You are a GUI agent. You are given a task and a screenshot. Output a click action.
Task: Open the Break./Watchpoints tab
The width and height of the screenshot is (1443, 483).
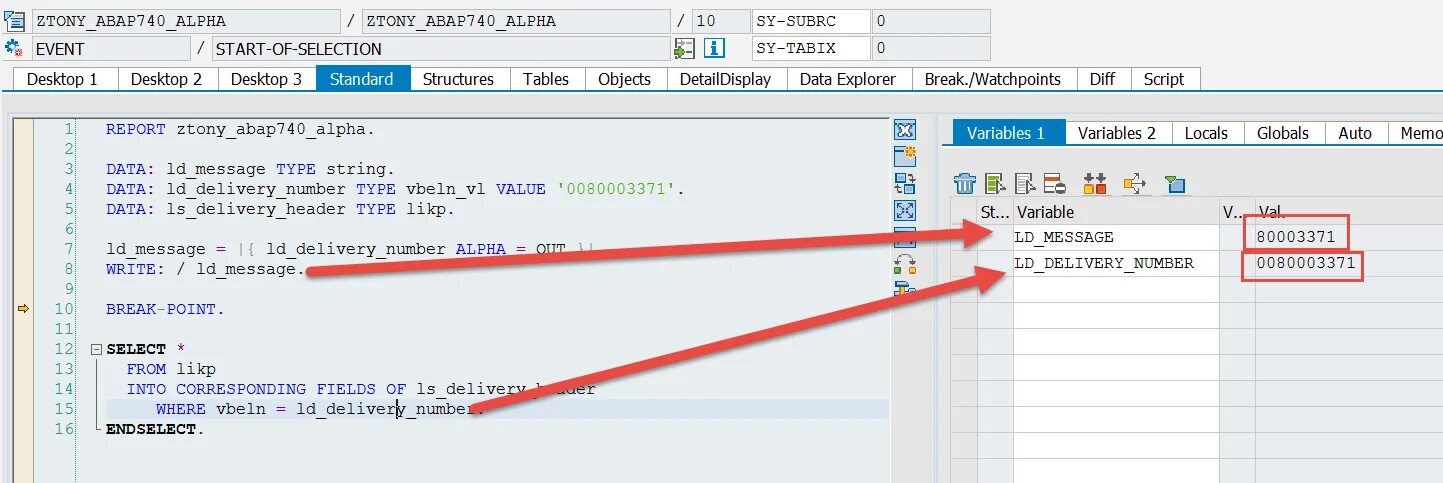[x=993, y=79]
